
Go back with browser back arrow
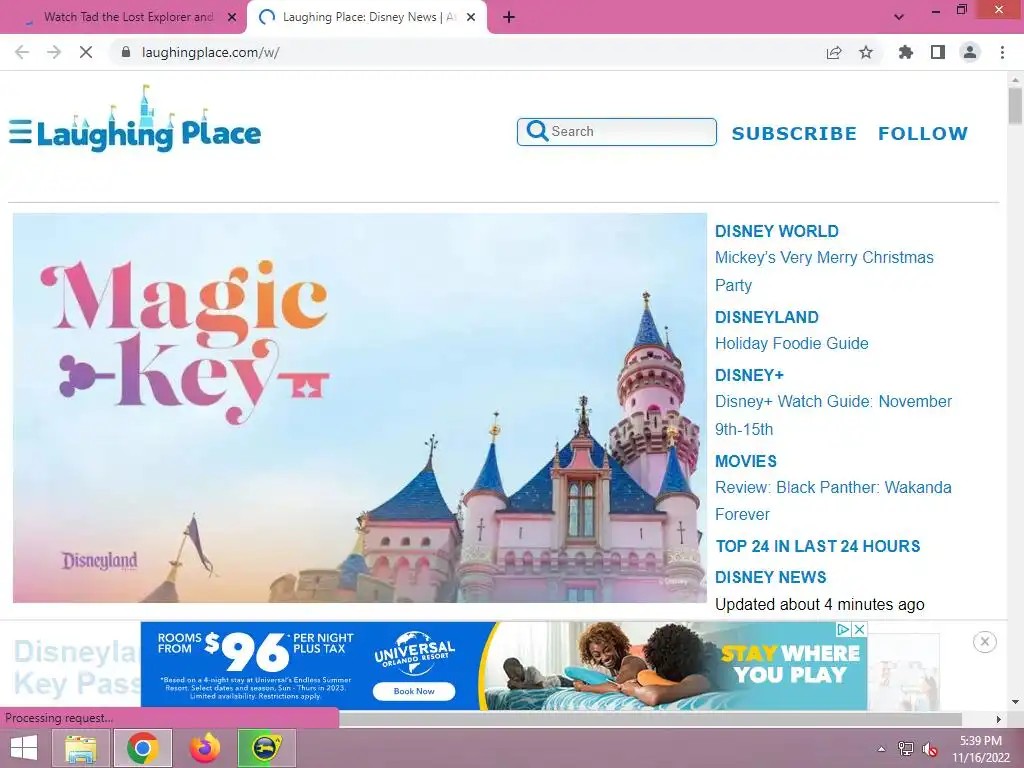(x=22, y=52)
